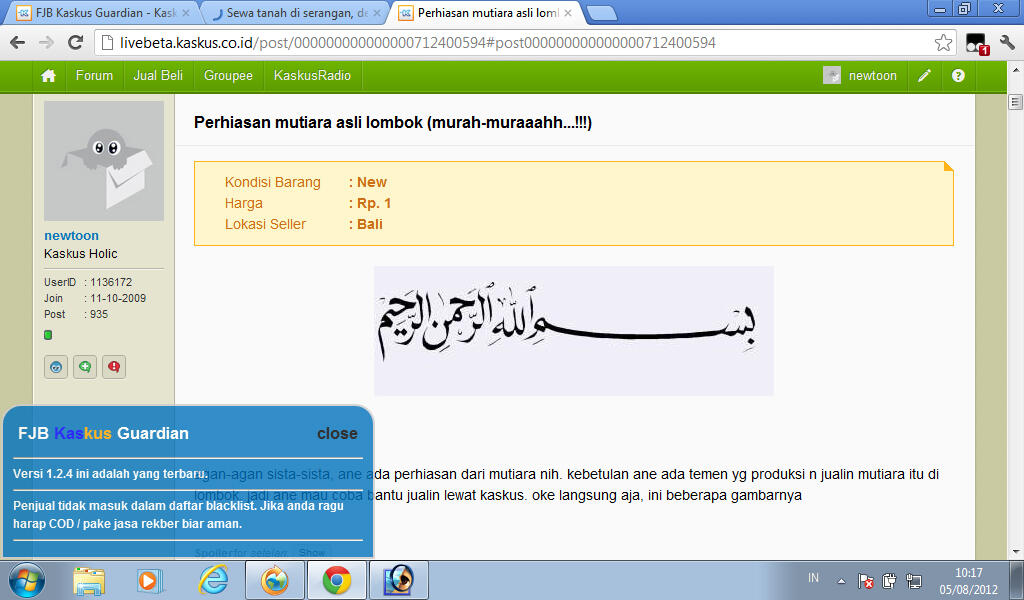The image size is (1024, 600).
Task: Open the Windows Start menu
Action: click(x=27, y=580)
